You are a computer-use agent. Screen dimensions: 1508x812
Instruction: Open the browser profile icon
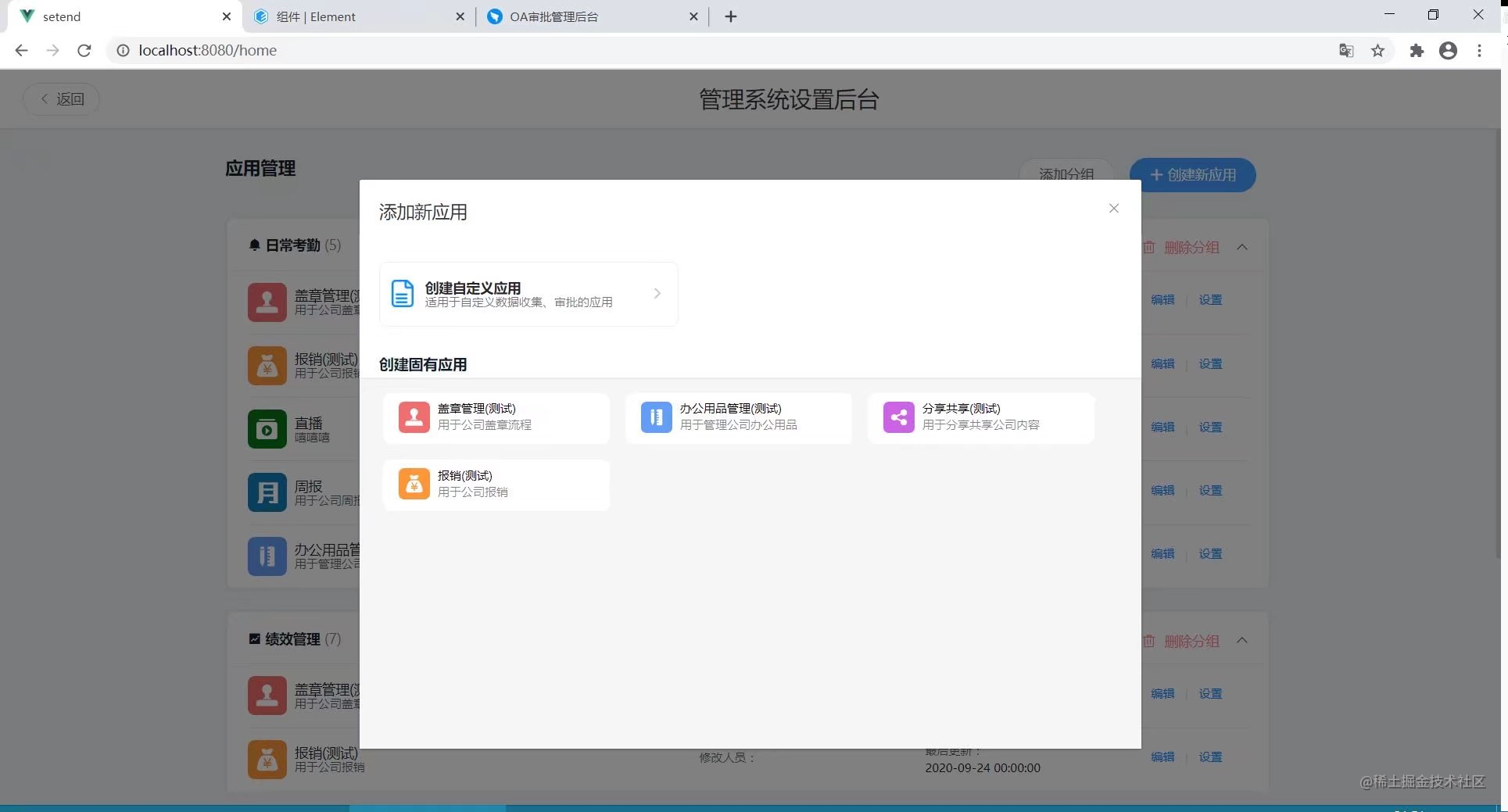[1448, 50]
